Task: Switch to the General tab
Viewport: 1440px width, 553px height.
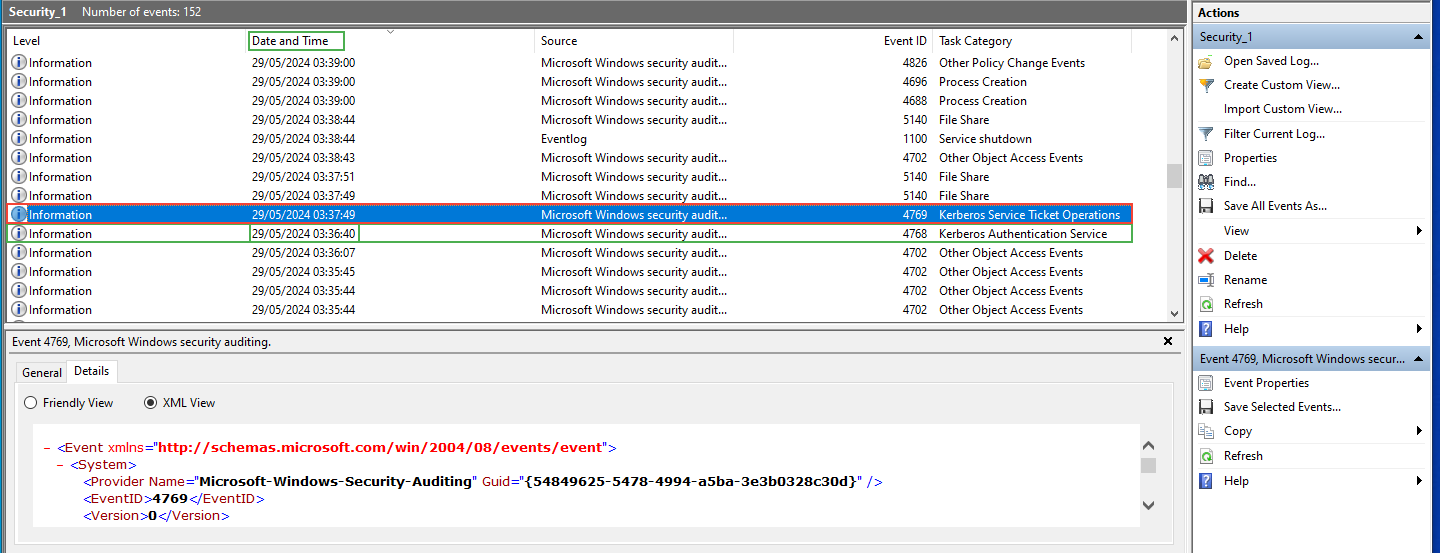Action: coord(42,372)
